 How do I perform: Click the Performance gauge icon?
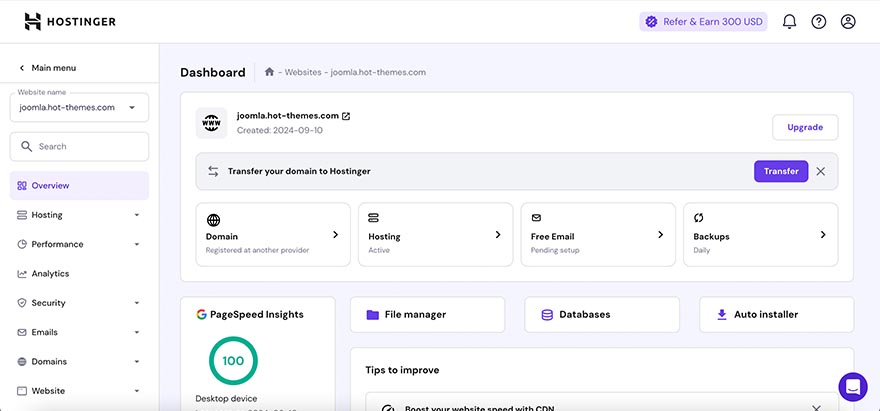[x=22, y=244]
